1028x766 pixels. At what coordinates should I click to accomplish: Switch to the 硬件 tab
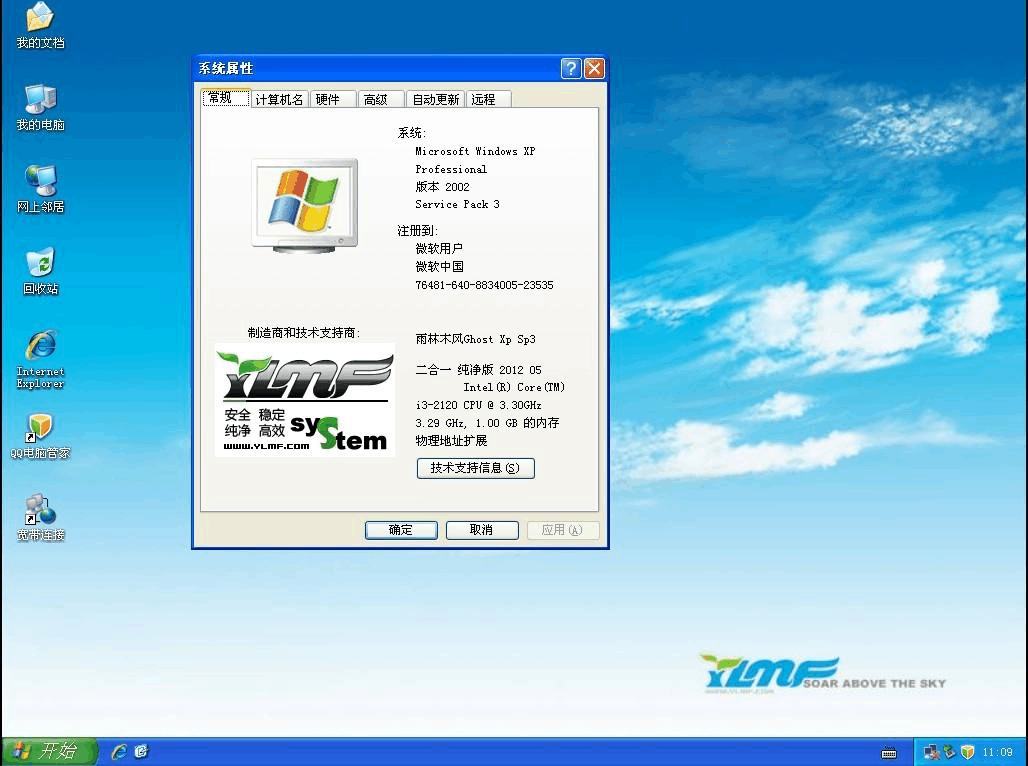pyautogui.click(x=332, y=100)
